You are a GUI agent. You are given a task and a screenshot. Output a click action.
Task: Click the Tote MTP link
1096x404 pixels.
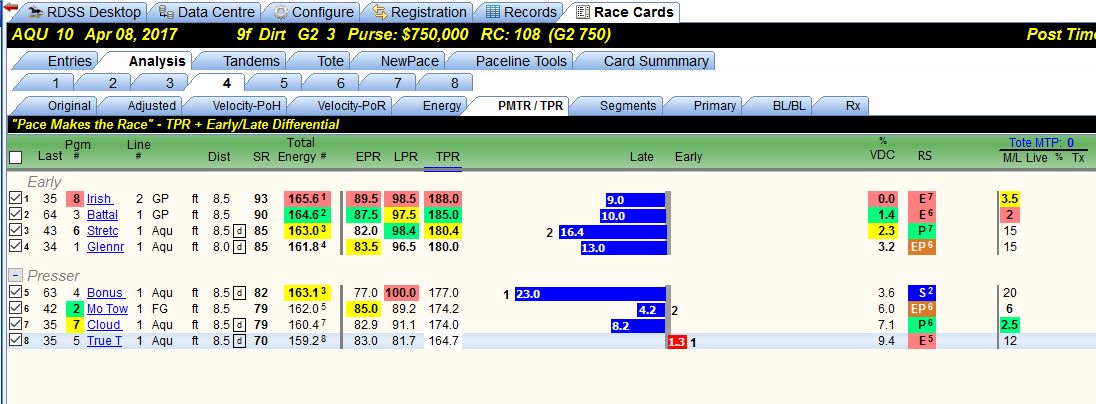click(x=1041, y=143)
